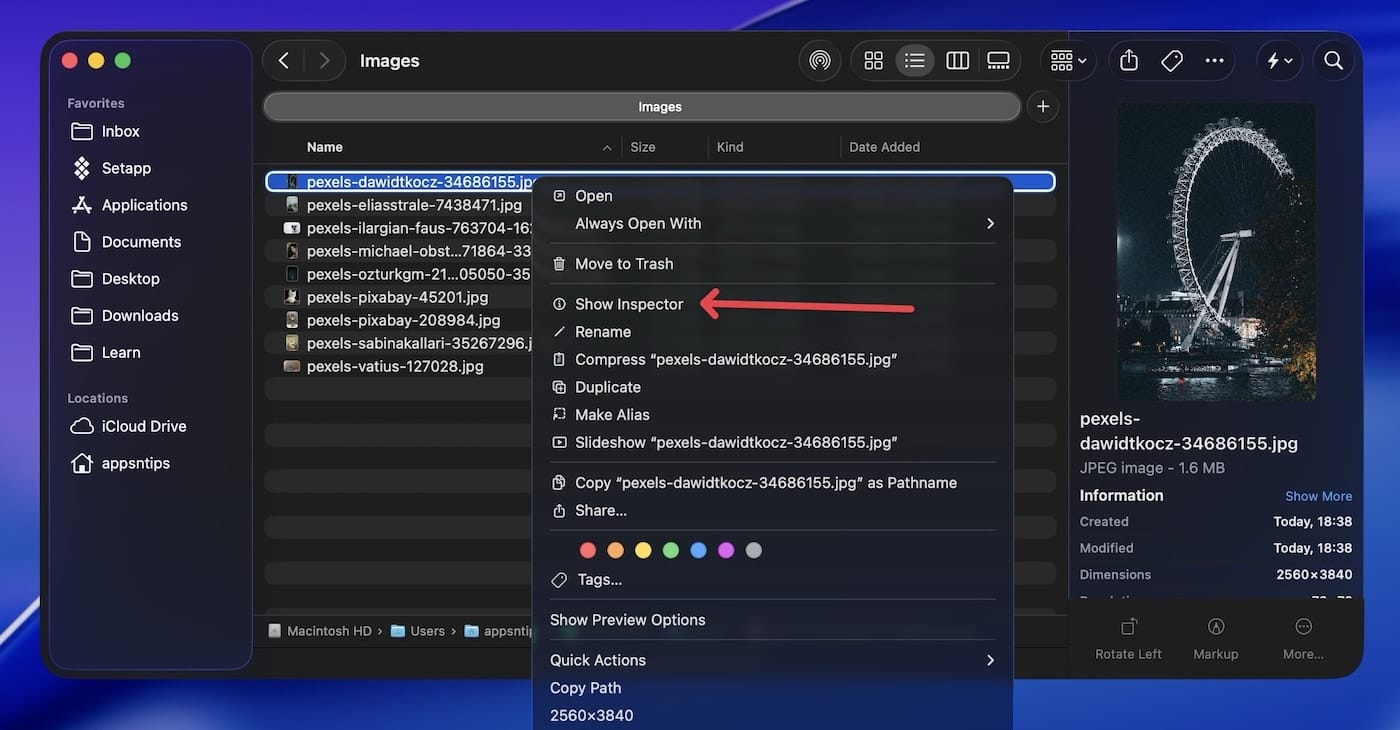Select Show Inspector from the context menu
The height and width of the screenshot is (730, 1400).
(x=628, y=303)
